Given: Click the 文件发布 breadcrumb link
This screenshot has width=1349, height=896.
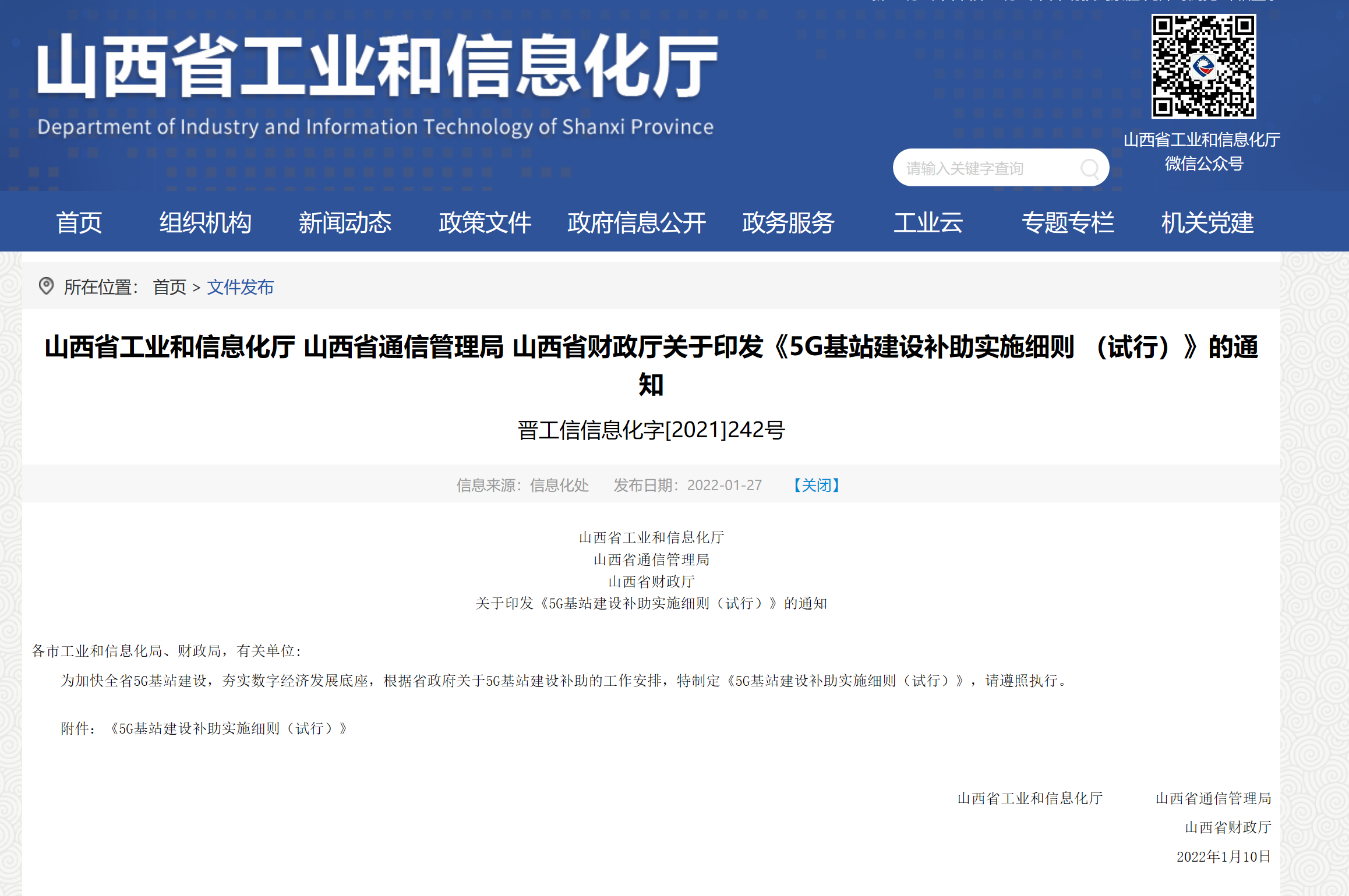Looking at the screenshot, I should [240, 287].
